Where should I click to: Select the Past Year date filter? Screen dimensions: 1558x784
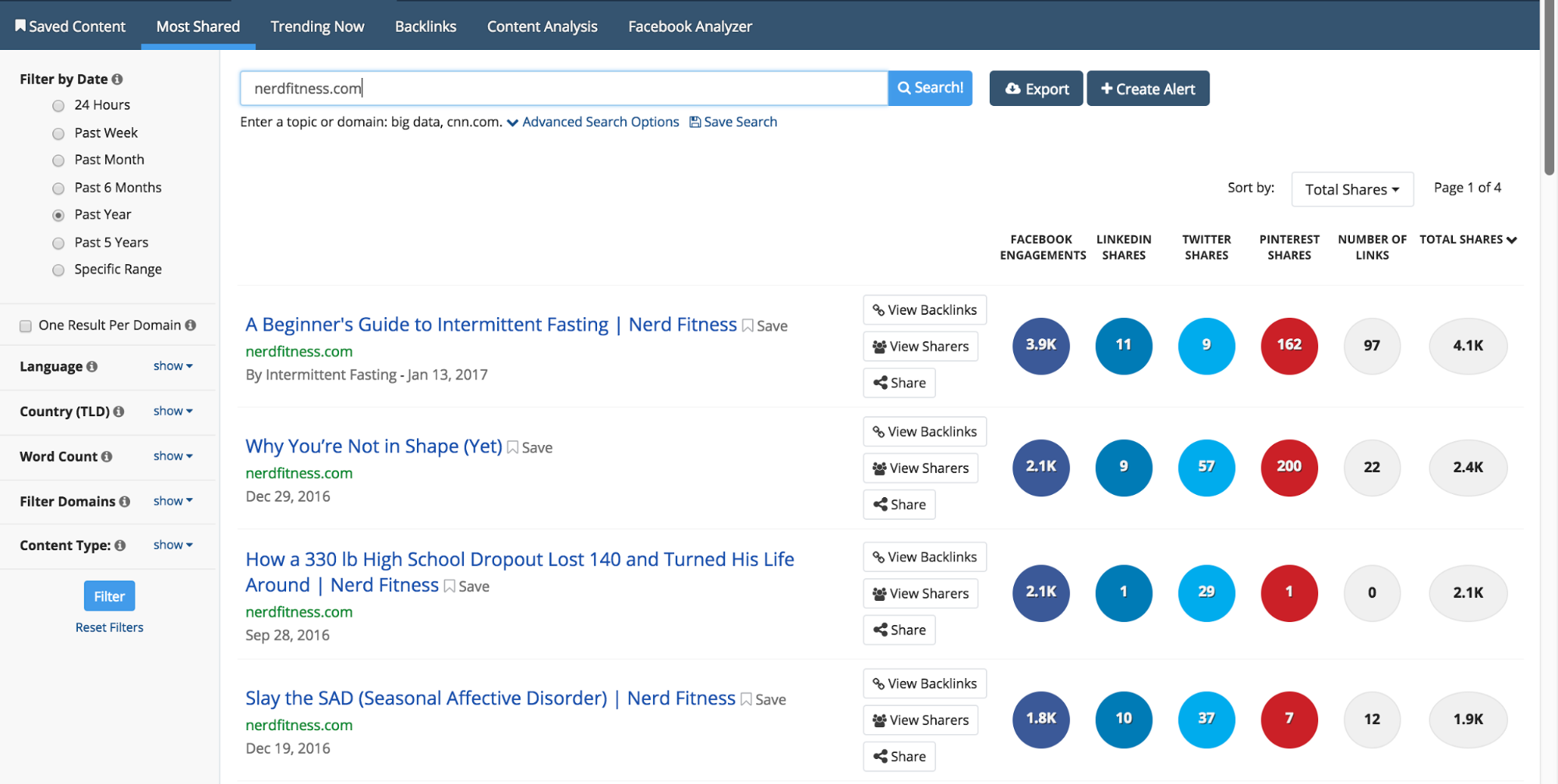click(x=58, y=215)
